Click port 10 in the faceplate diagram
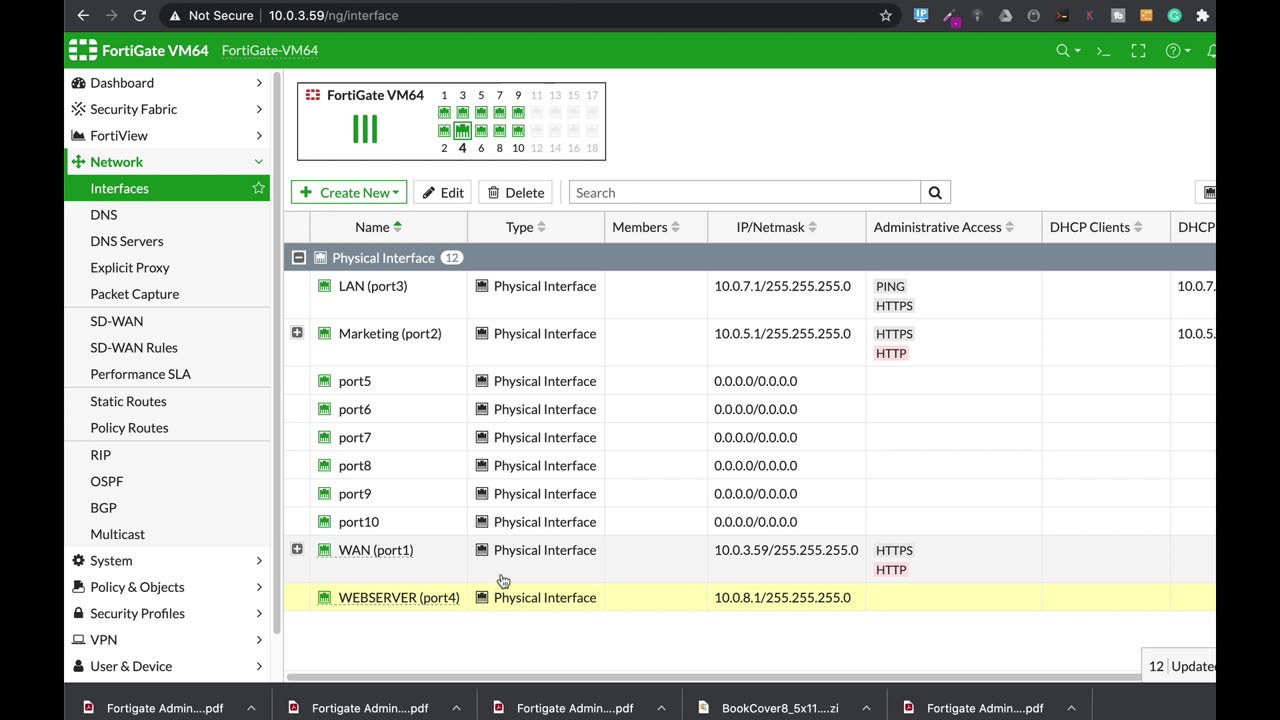 pos(518,130)
